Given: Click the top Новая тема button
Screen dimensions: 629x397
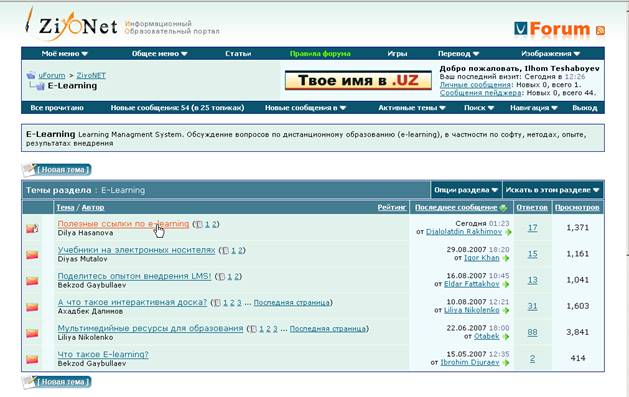Looking at the screenshot, I should (57, 170).
